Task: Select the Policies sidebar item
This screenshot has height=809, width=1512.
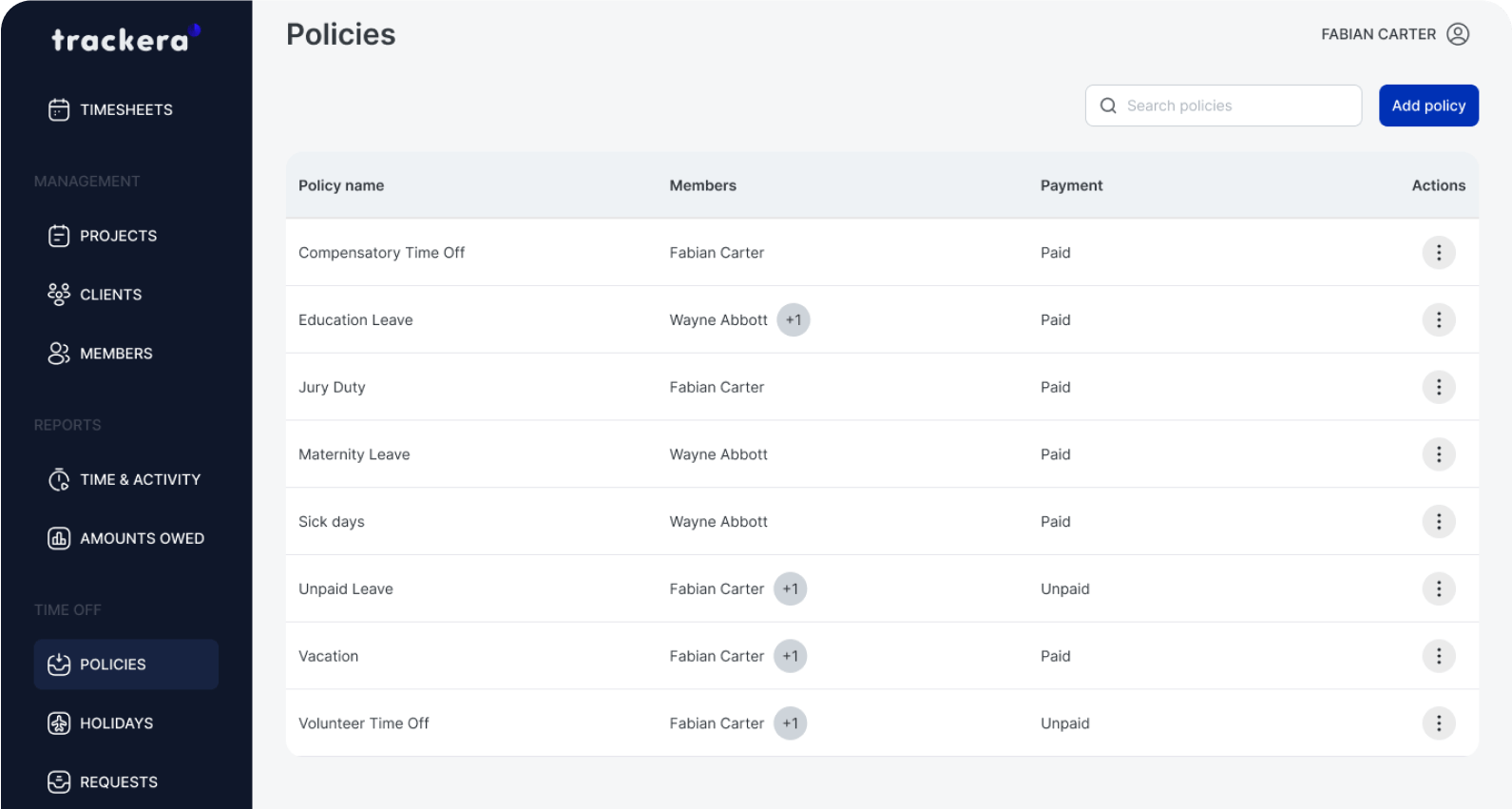Action: pos(125,665)
